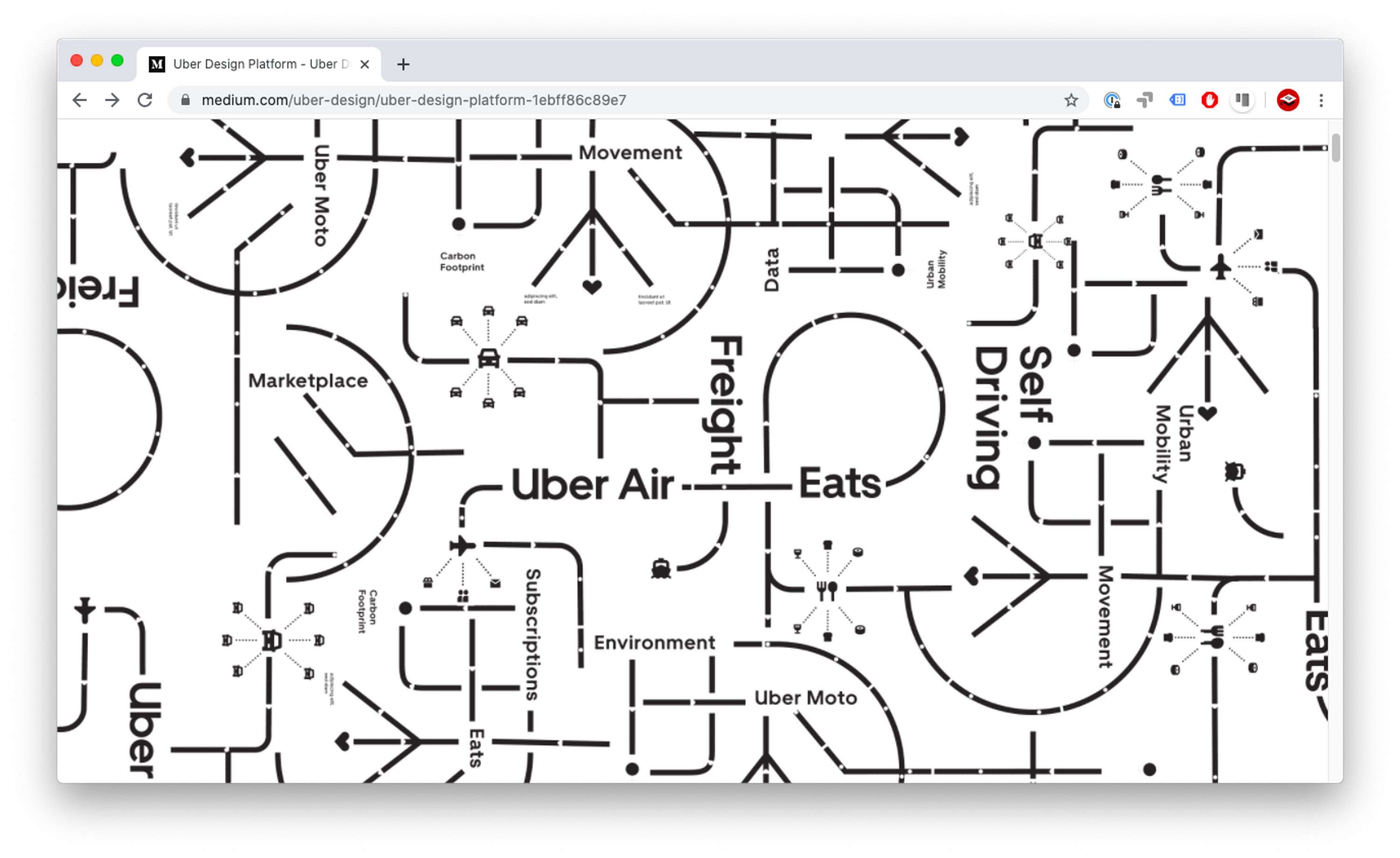This screenshot has height=858, width=1400.
Task: Click the 'Data' vertical label
Action: tap(771, 269)
